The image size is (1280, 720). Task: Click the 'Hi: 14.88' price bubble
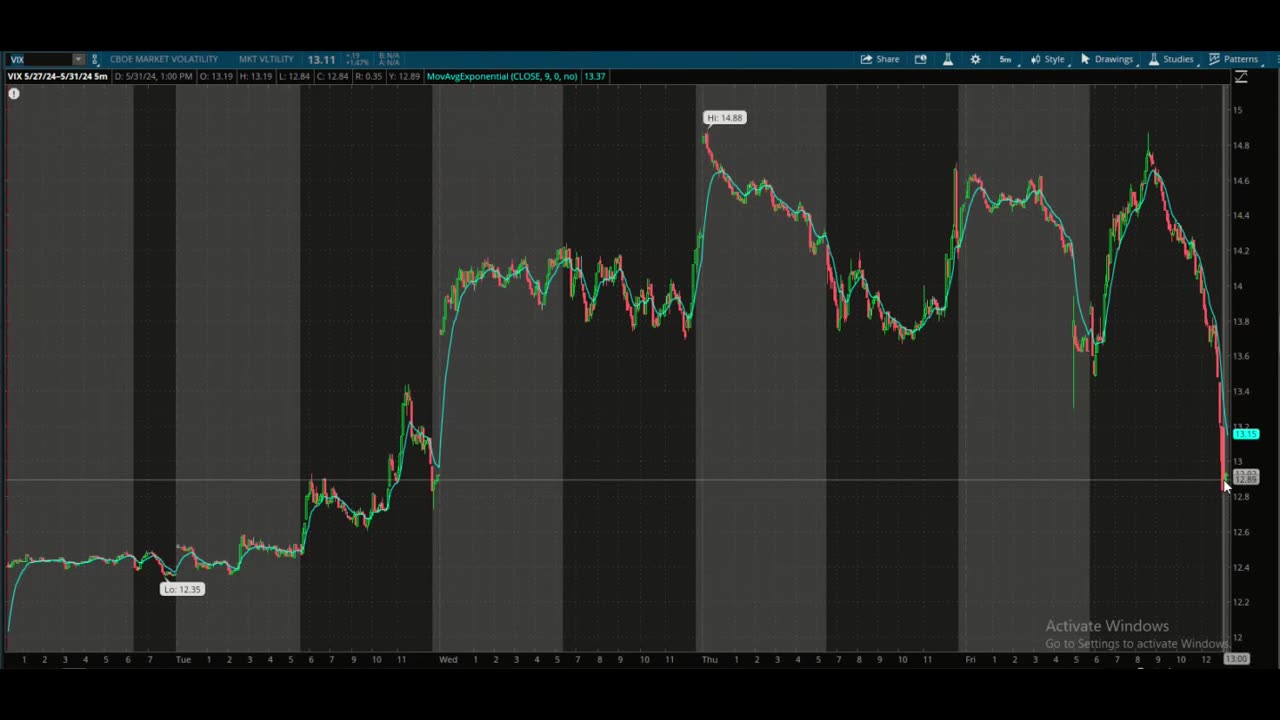[x=725, y=118]
